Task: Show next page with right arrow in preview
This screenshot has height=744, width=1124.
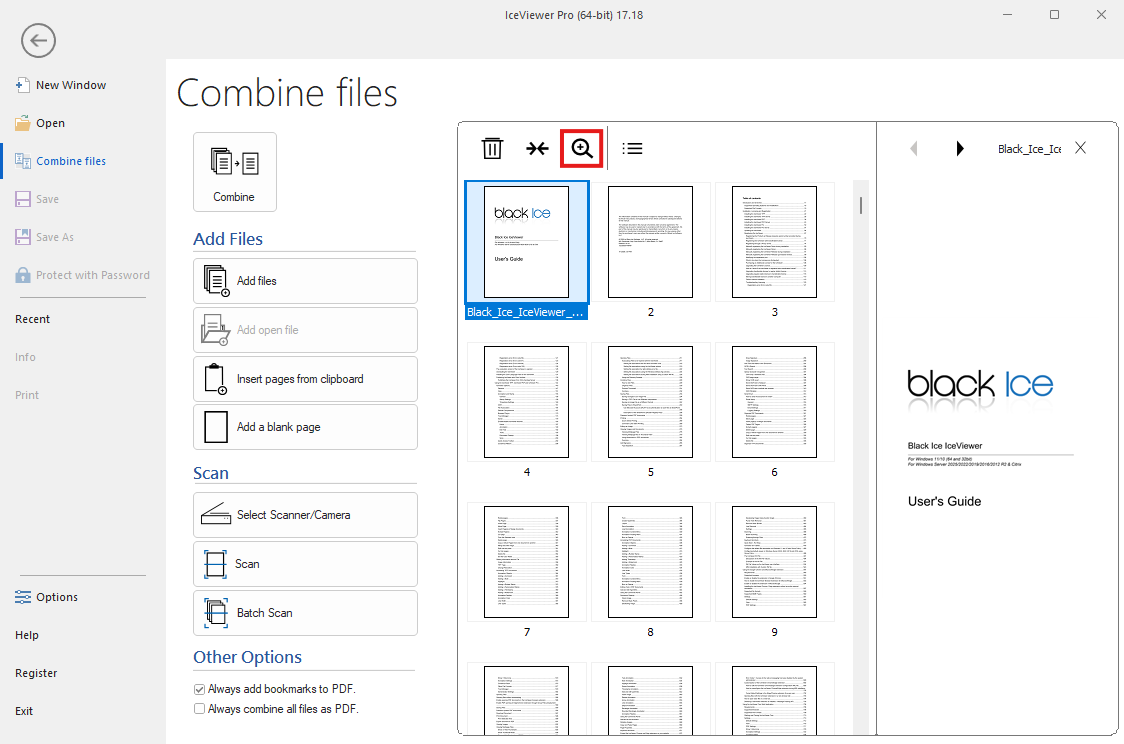Action: point(960,148)
